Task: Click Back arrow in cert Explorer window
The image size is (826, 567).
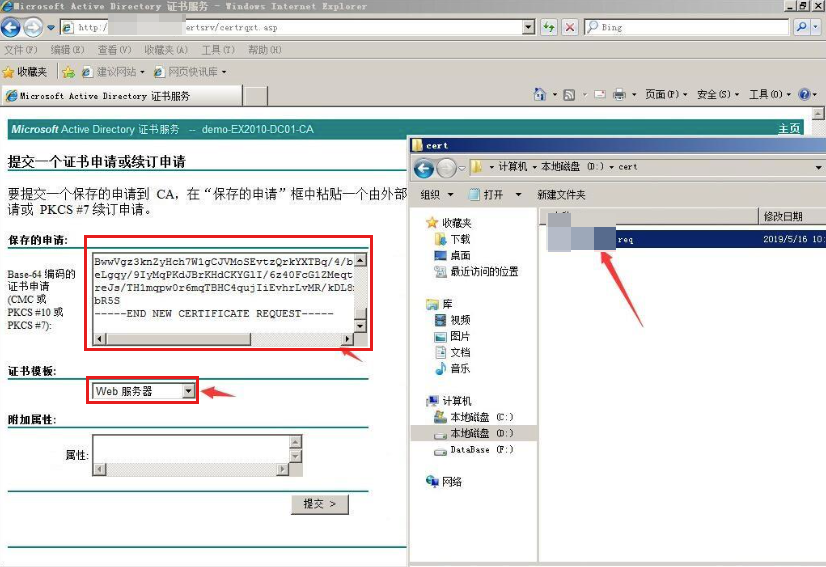Action: tap(424, 168)
